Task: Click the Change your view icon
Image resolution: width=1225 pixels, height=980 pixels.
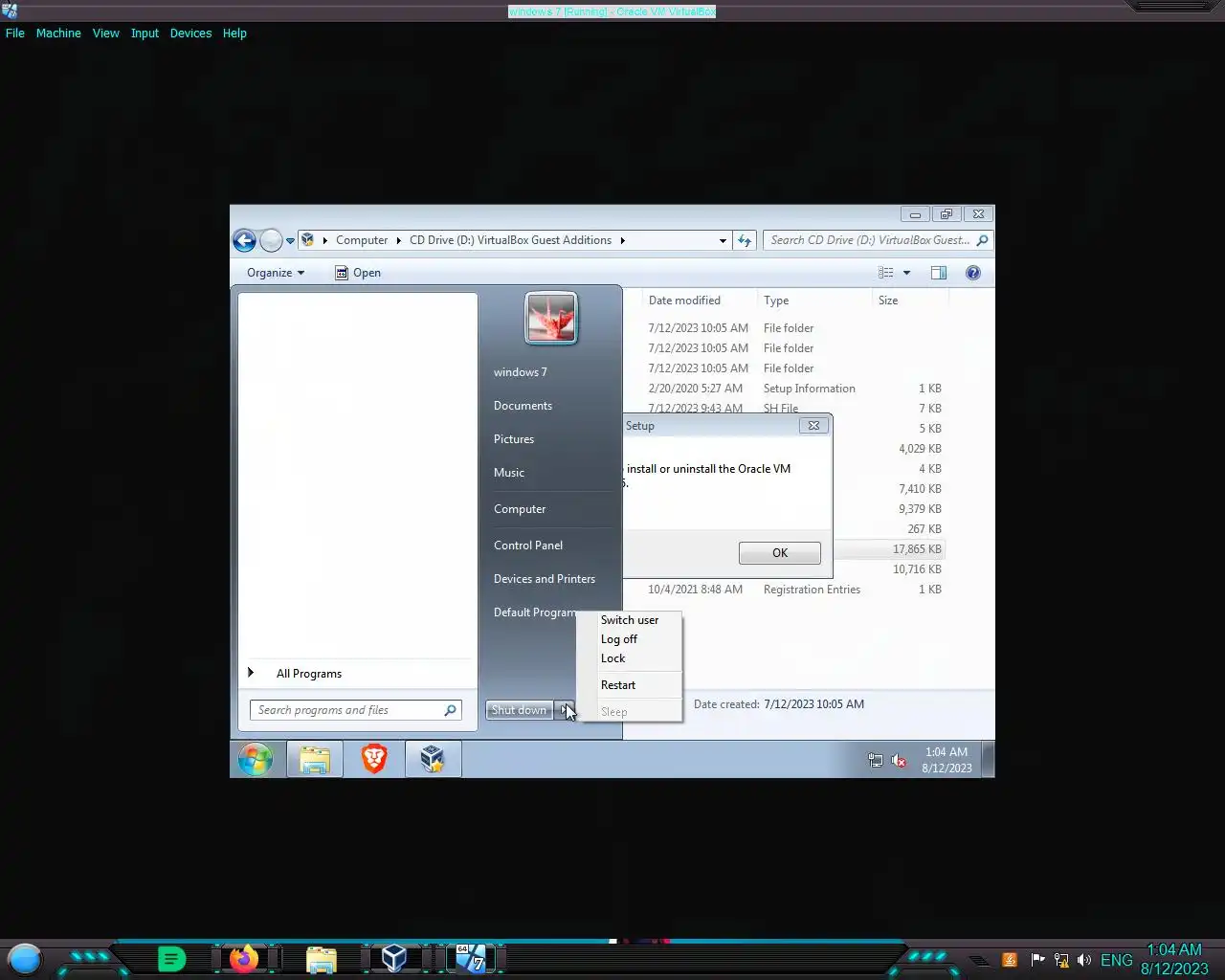Action: (886, 273)
